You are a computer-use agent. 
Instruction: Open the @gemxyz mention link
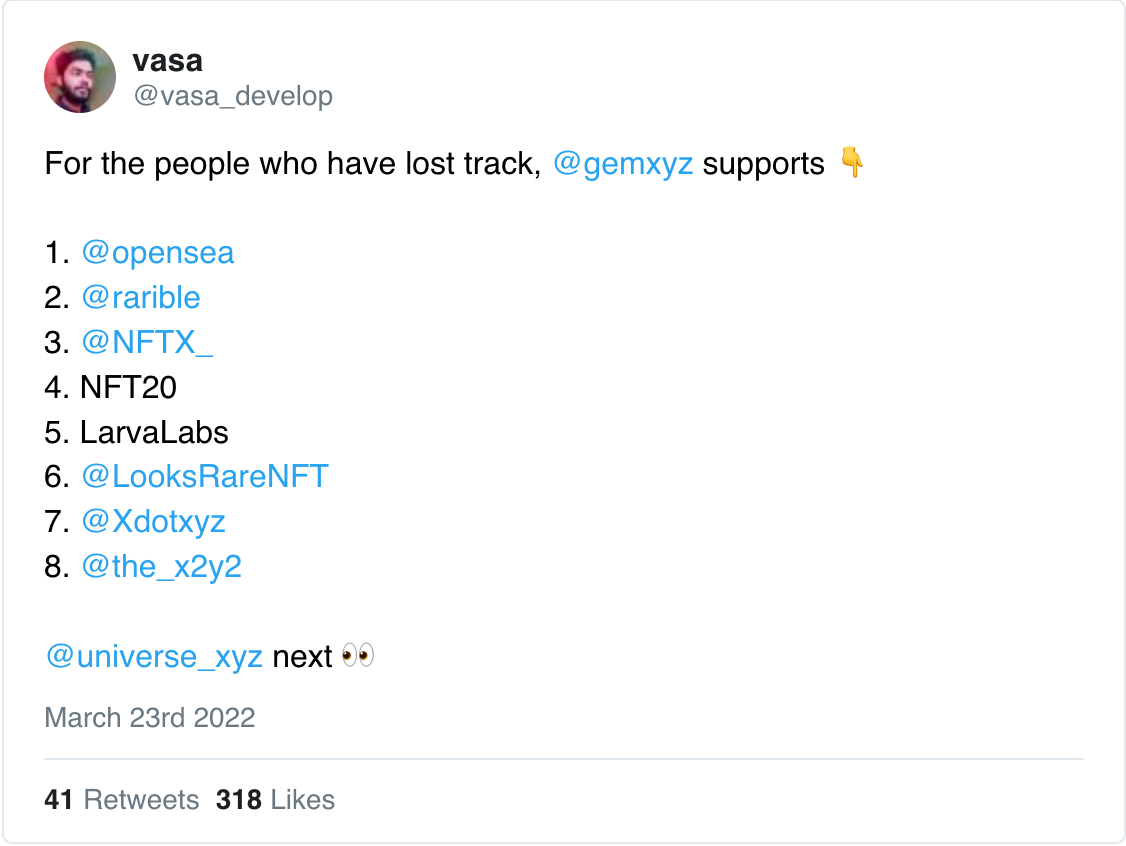click(622, 164)
